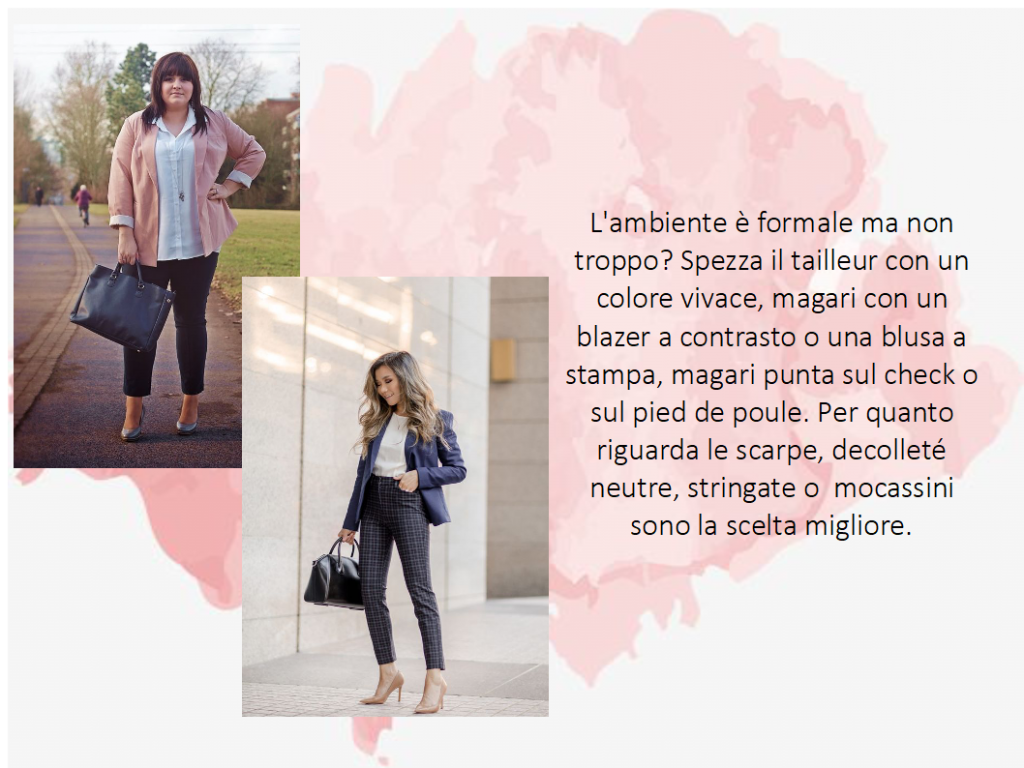Click the black handbag in the park photo
Viewport: 1024px width, 768px height.
pos(122,307)
